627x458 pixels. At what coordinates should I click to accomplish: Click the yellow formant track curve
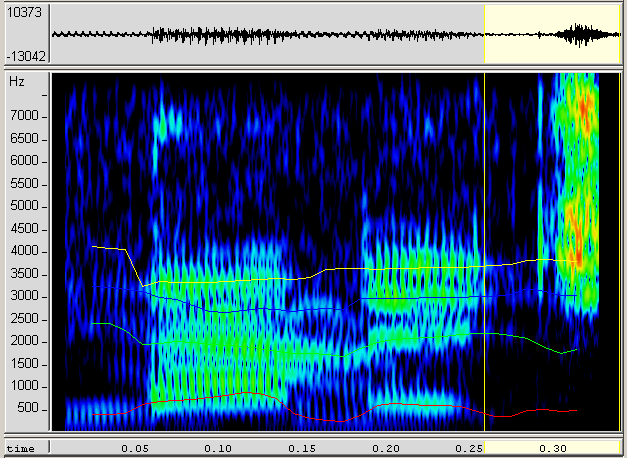pos(400,268)
